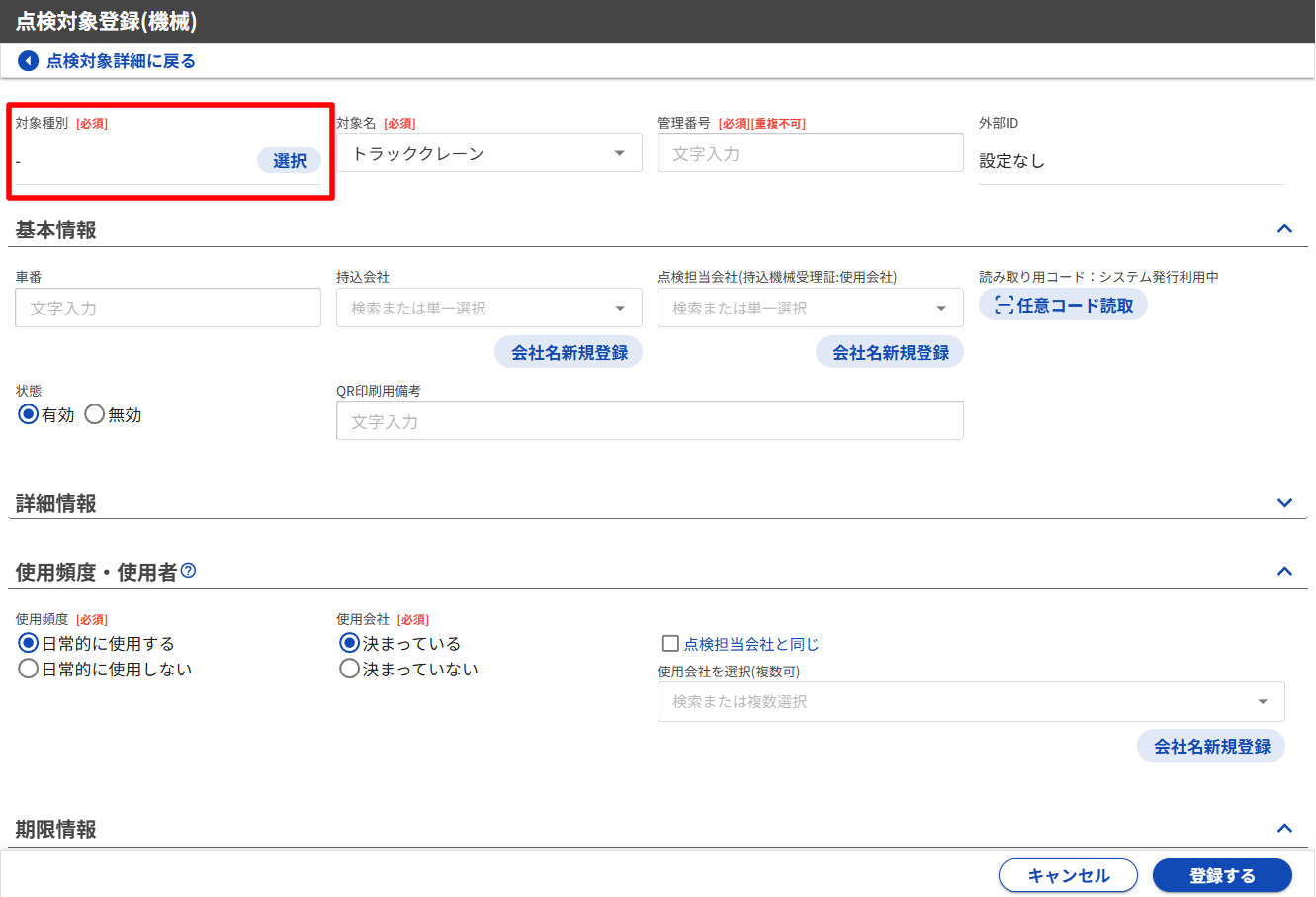Go back via 点検対象詳細に戻る link
1316x897 pixels.
pyautogui.click(x=121, y=61)
